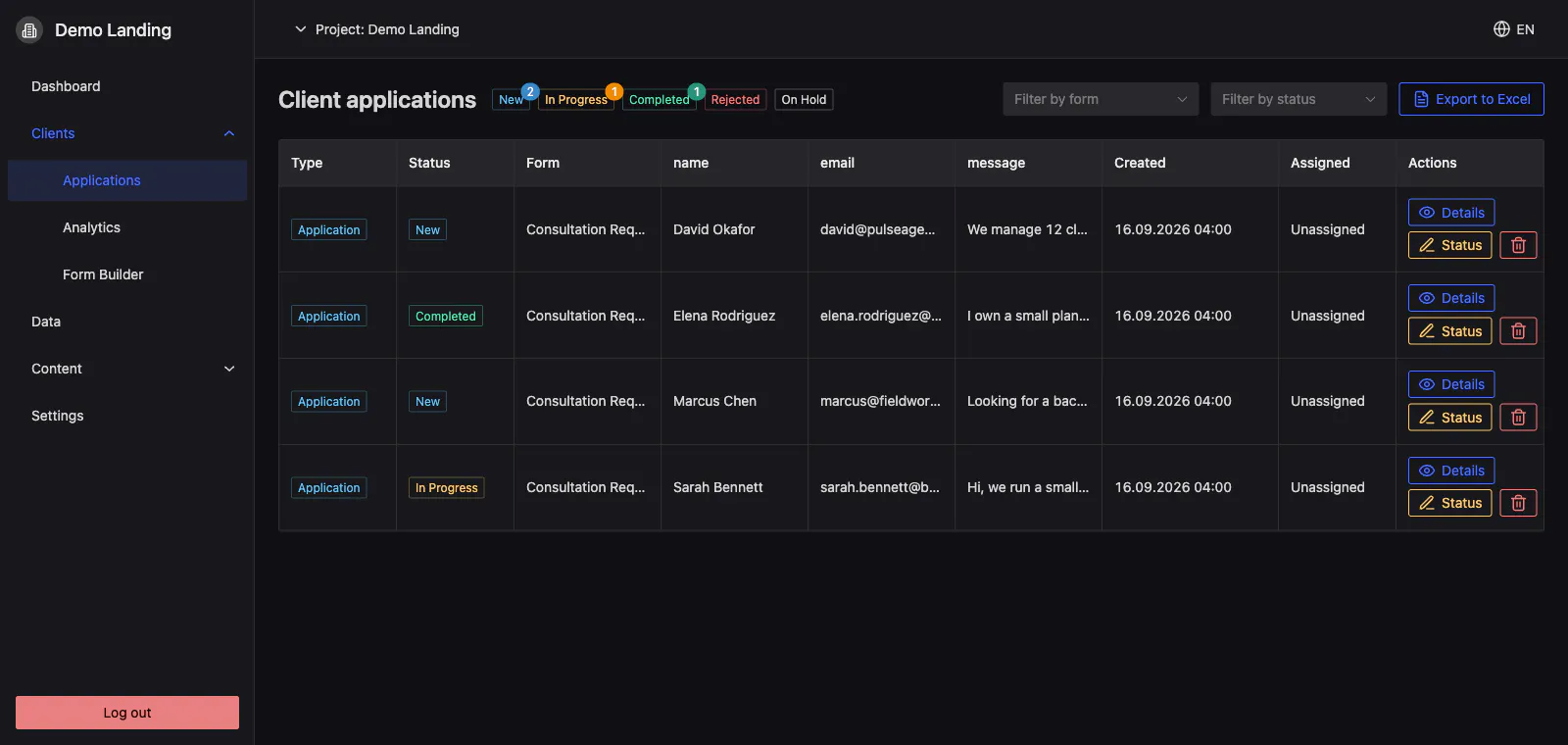Viewport: 1568px width, 745px height.
Task: Click the name Elena Rodriguez
Action: click(x=724, y=316)
